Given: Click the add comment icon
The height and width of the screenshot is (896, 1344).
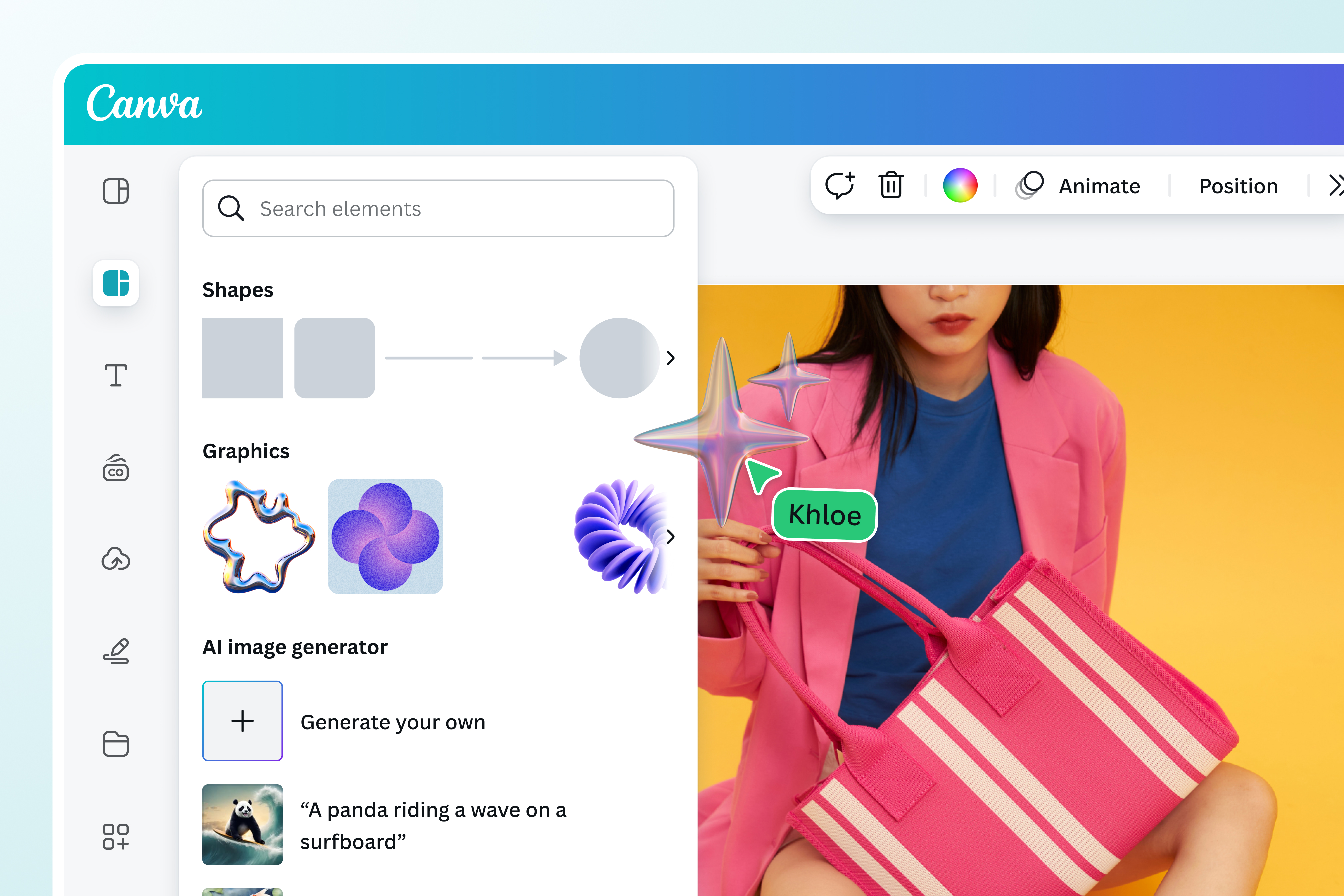Looking at the screenshot, I should coord(839,186).
